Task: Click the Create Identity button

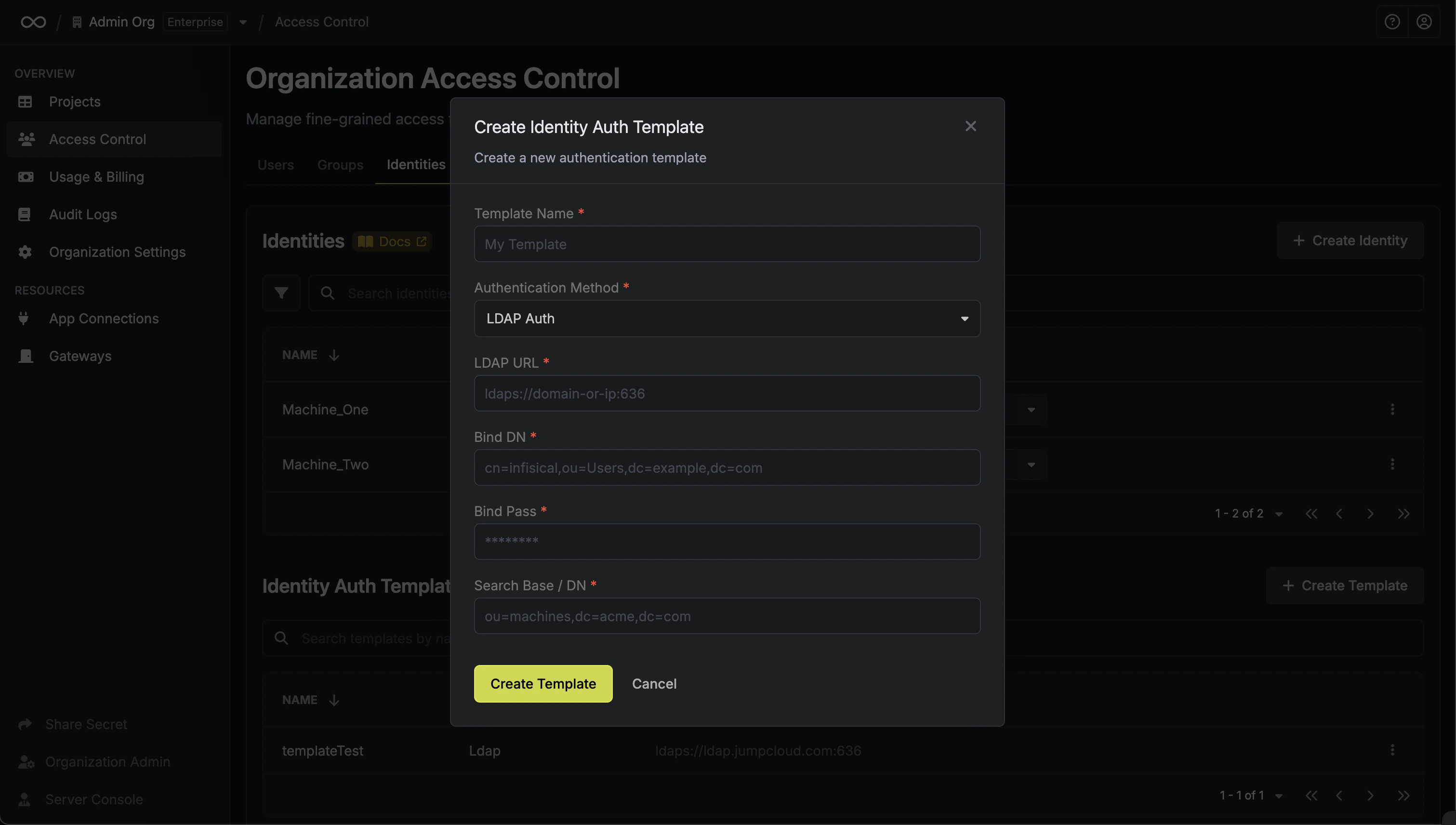Action: [1350, 241]
